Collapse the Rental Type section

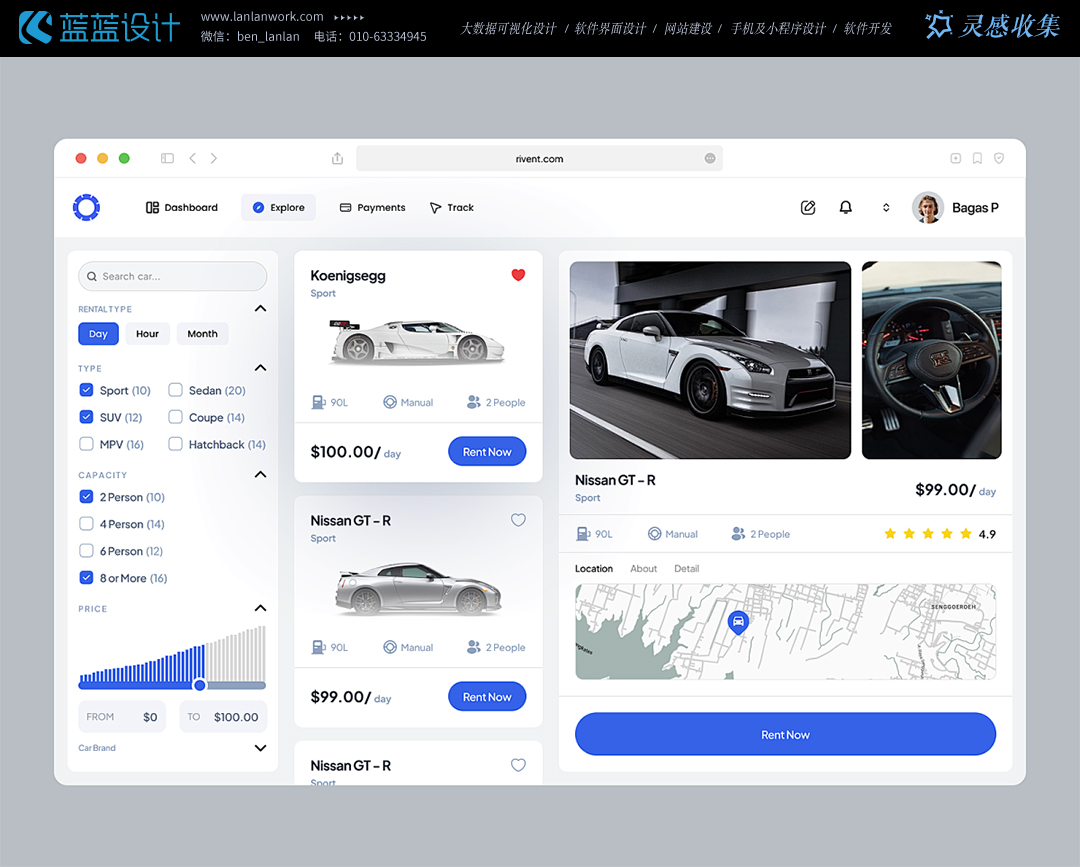click(260, 309)
